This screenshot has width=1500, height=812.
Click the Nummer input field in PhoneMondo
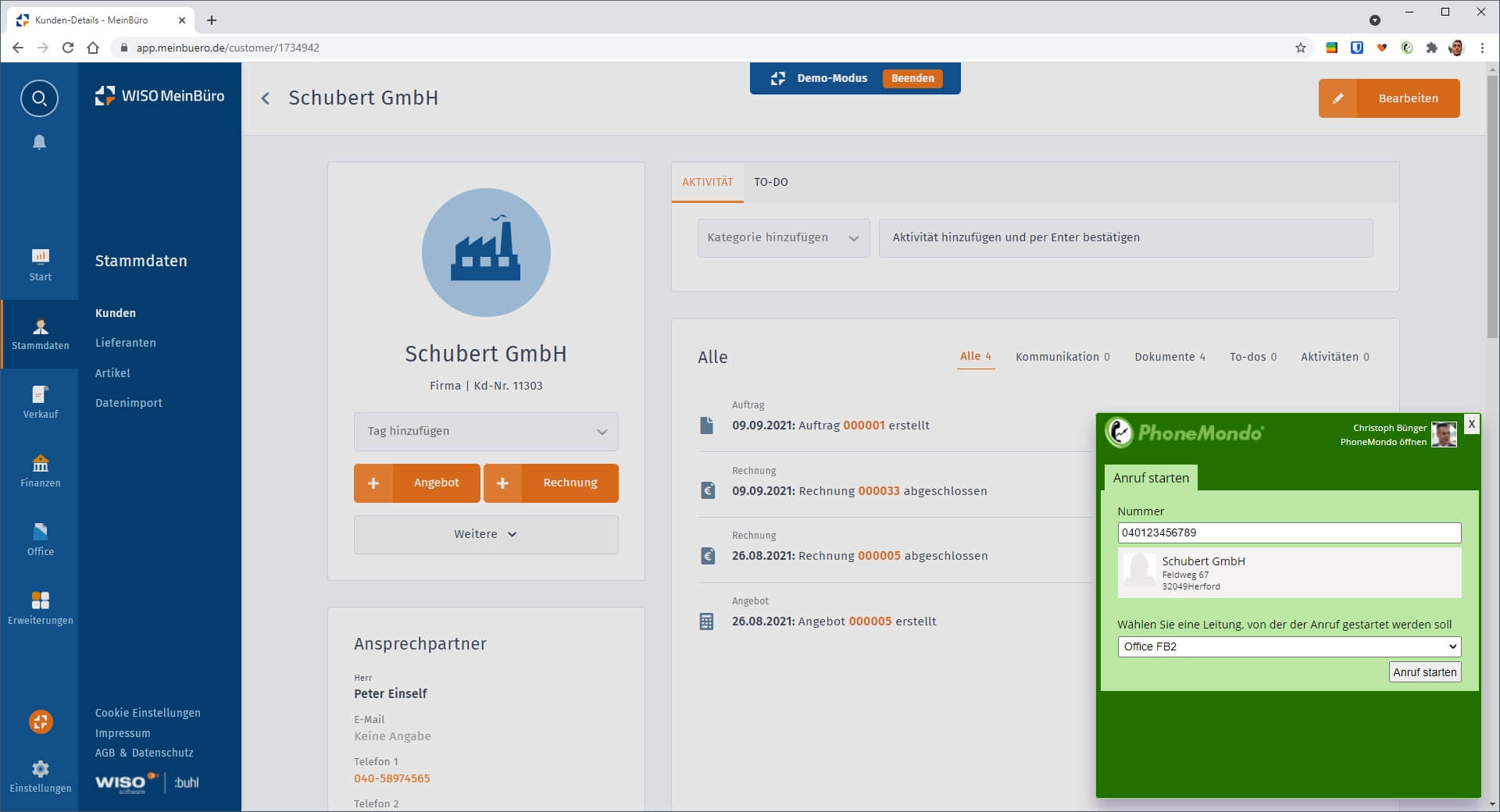tap(1288, 532)
